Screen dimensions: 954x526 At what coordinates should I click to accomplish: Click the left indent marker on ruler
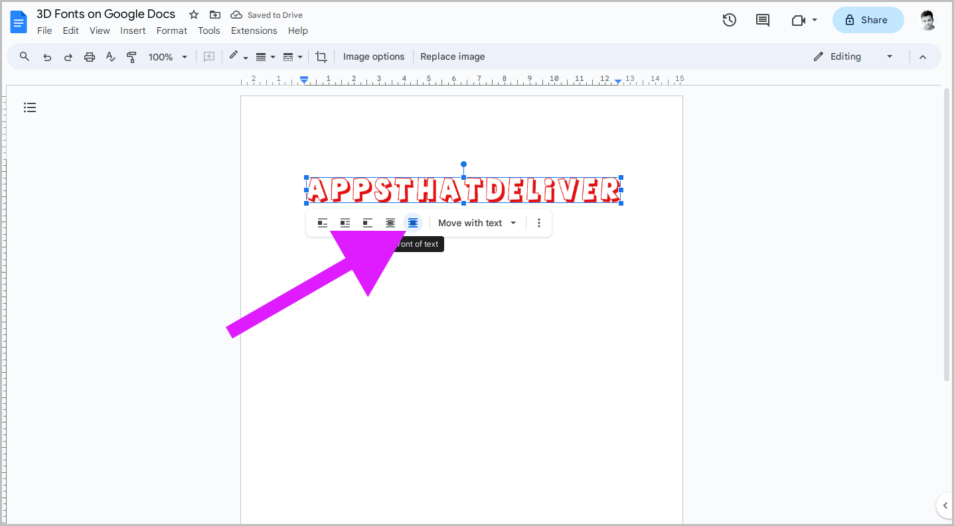click(x=304, y=81)
